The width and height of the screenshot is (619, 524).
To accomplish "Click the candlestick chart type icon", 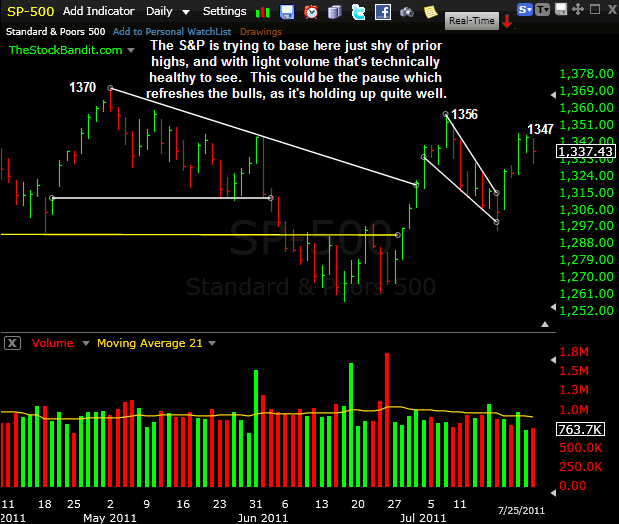I will (263, 12).
